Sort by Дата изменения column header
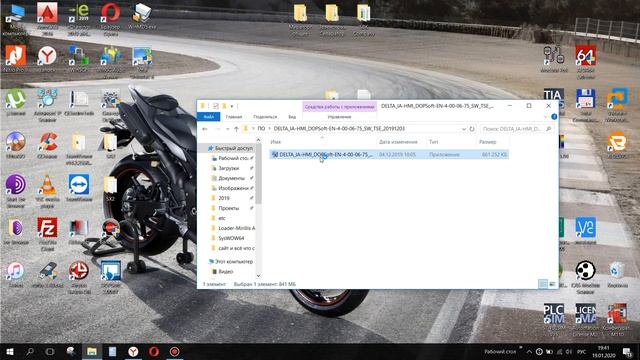Viewport: 640px width, 360px height. click(401, 142)
